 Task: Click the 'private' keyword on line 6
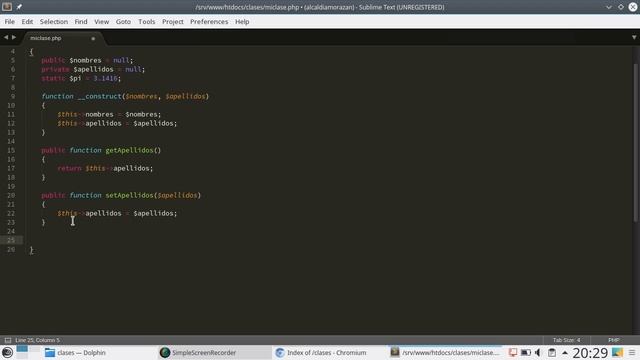coord(55,69)
